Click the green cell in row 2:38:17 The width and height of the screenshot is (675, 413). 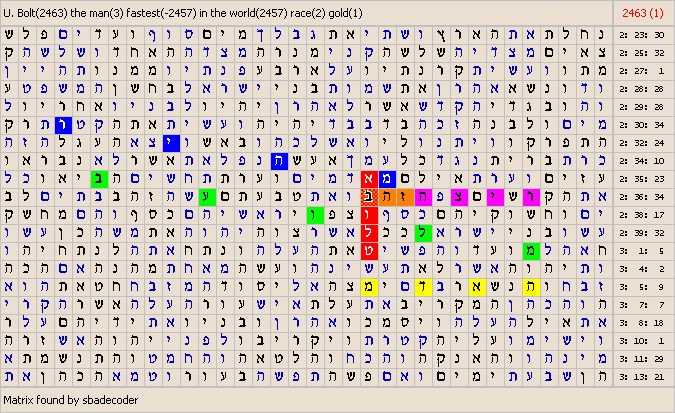(313, 214)
